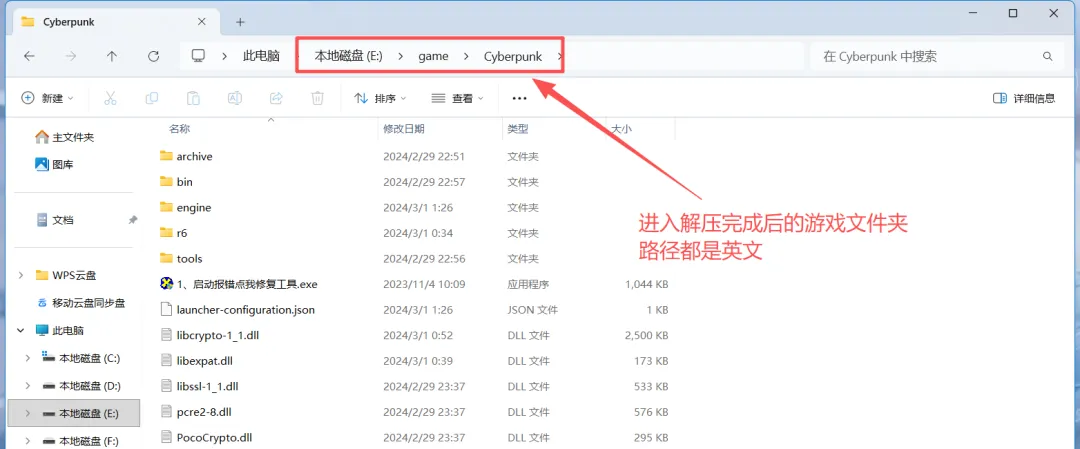Refresh the current folder view
The width and height of the screenshot is (1080, 449).
pyautogui.click(x=154, y=56)
